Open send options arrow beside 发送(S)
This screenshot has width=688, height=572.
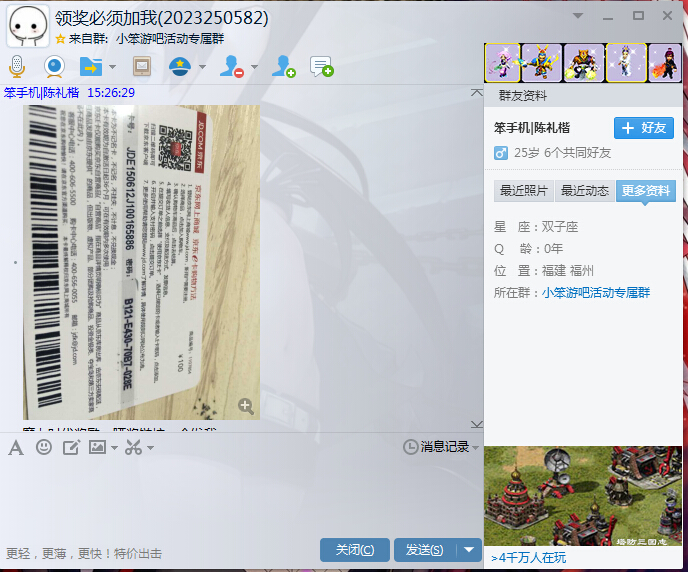tap(469, 550)
